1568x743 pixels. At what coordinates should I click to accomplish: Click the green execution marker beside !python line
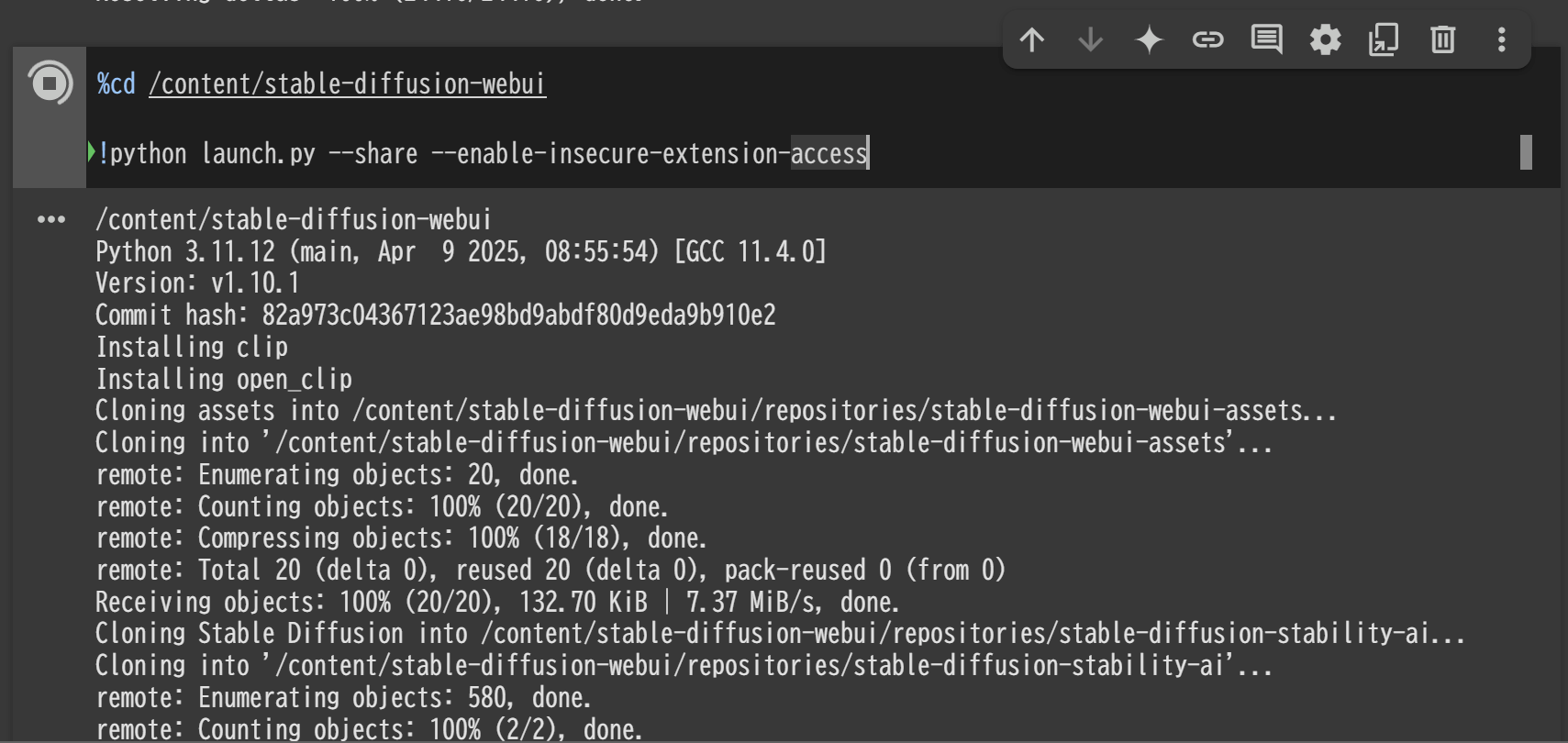(x=91, y=152)
